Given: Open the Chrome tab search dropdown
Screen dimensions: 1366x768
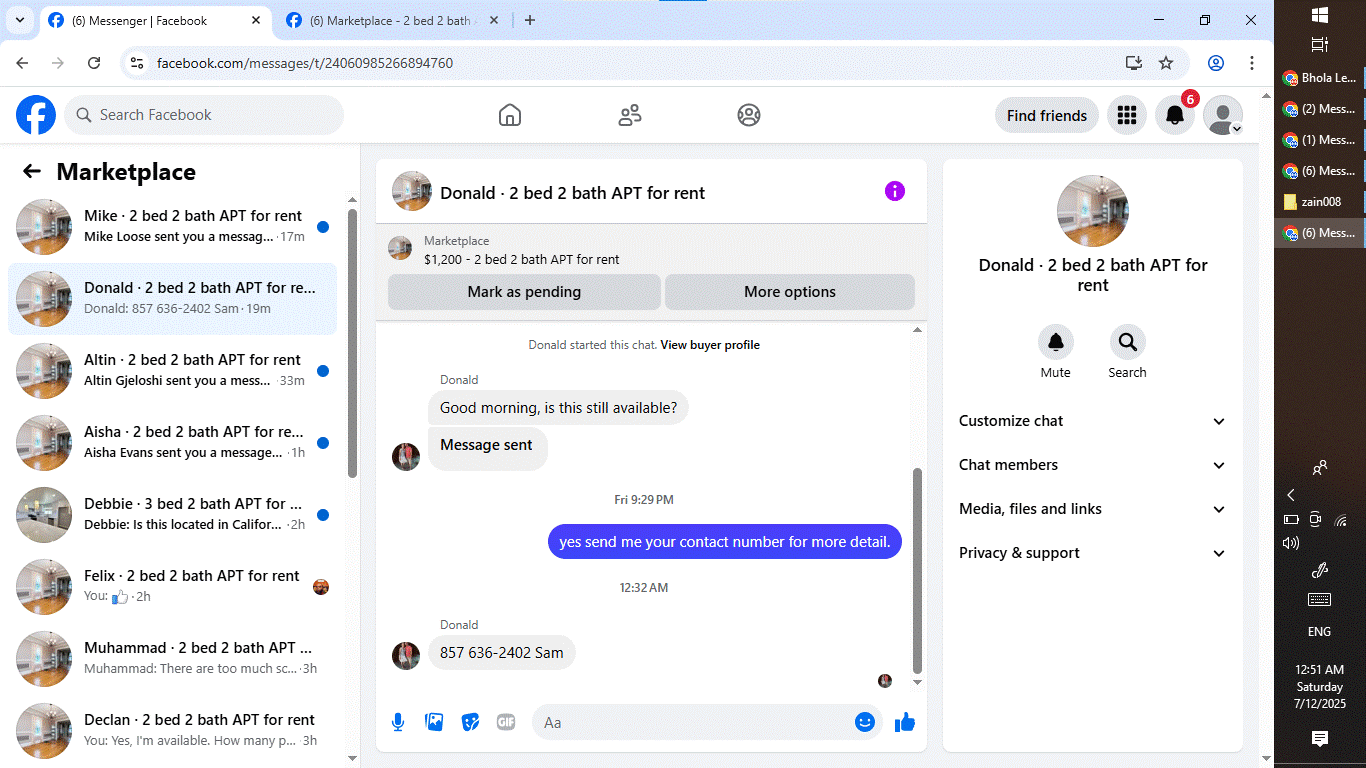Looking at the screenshot, I should pos(19,20).
